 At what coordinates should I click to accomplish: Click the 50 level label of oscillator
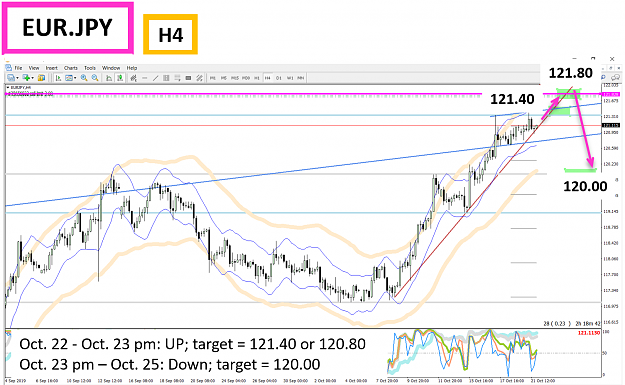(605, 353)
